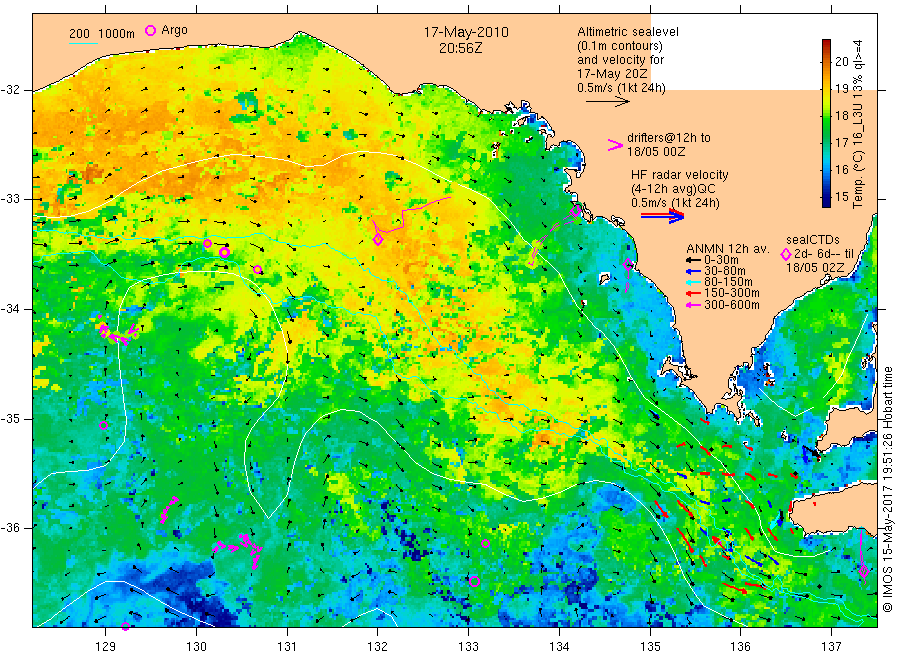This screenshot has height=660, width=900.
Task: Click the sealCTDs magenta diamond legend symbol
Action: (786, 254)
